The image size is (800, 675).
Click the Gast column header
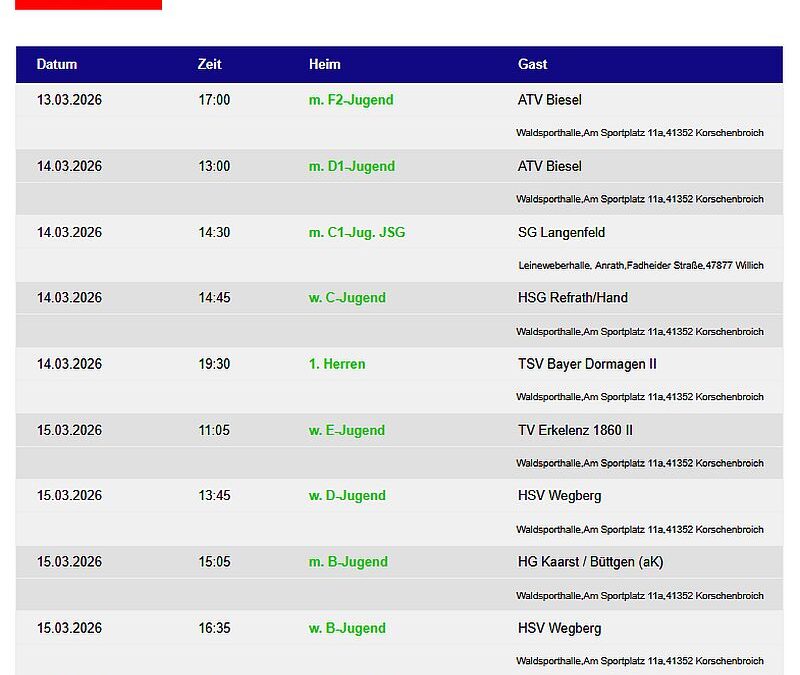click(532, 64)
